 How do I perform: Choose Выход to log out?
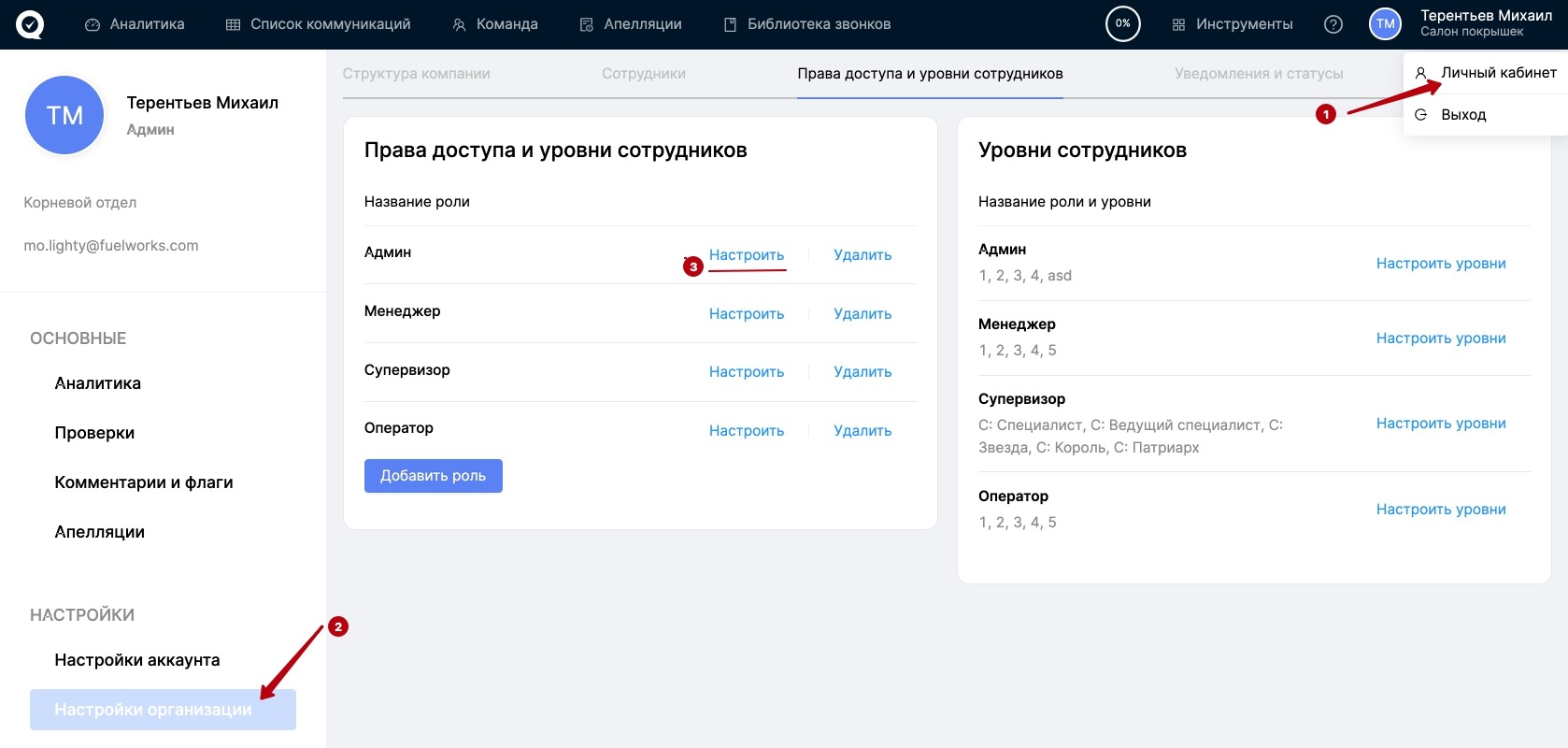(1462, 115)
